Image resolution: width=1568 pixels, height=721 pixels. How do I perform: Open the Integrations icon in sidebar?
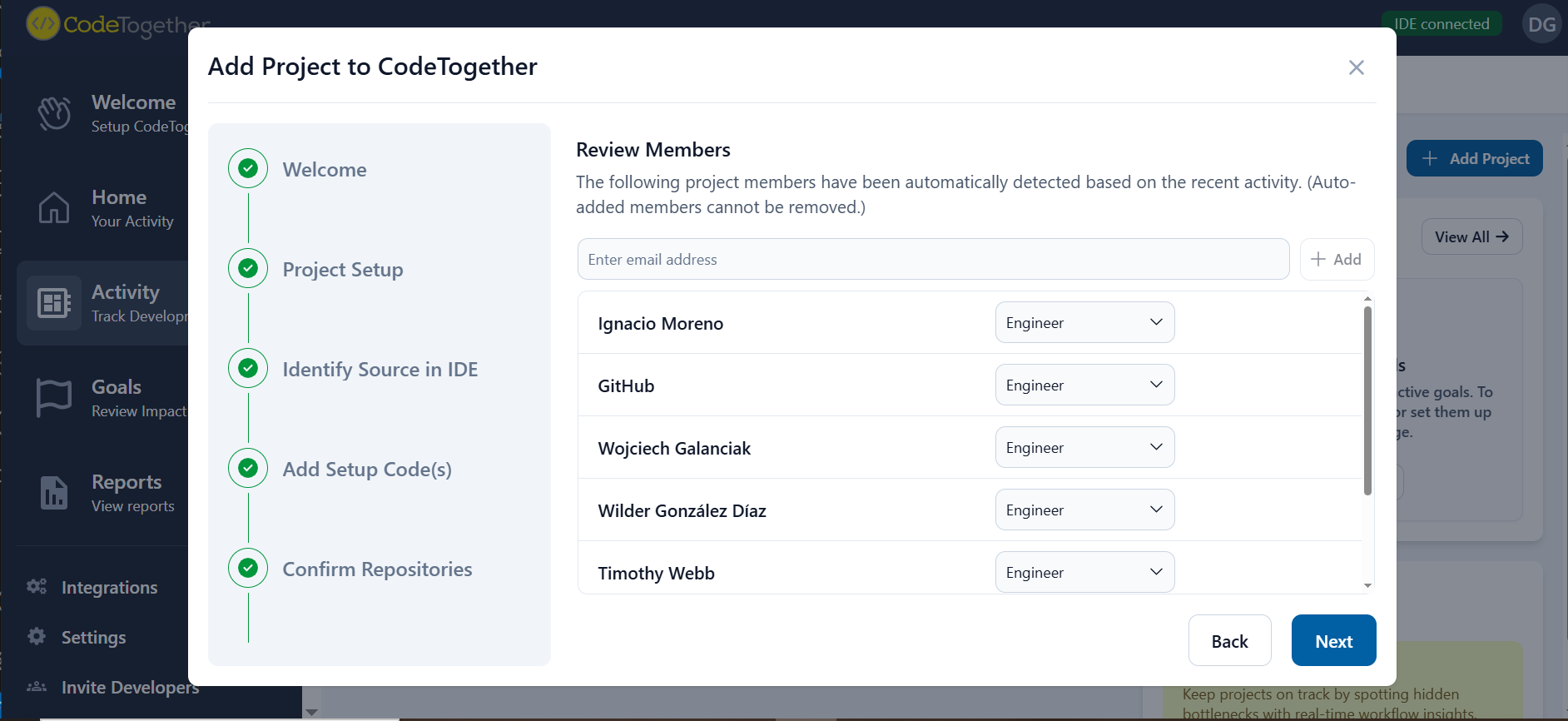(37, 586)
